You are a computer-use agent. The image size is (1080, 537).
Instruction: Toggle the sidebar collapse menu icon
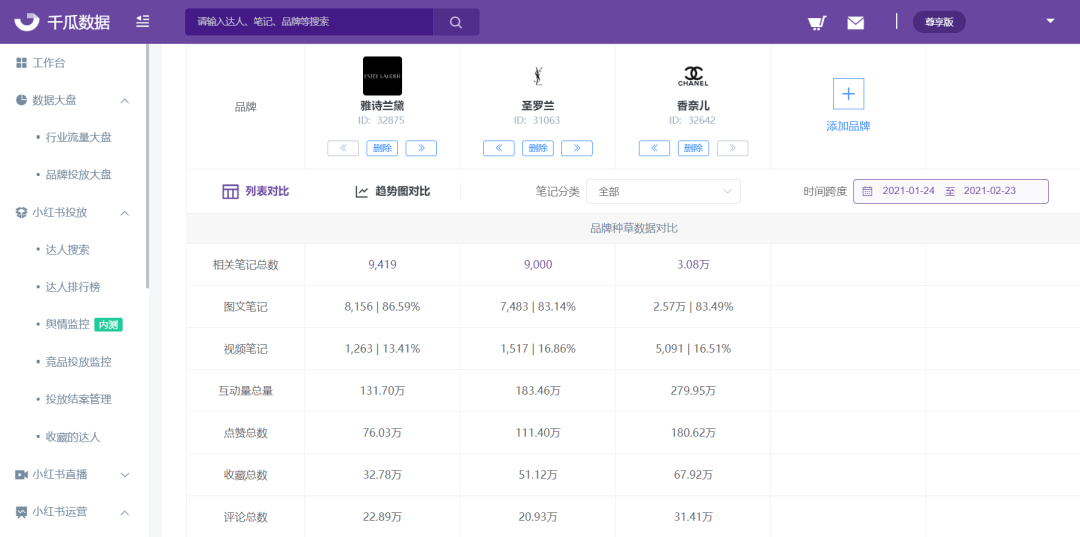point(143,21)
